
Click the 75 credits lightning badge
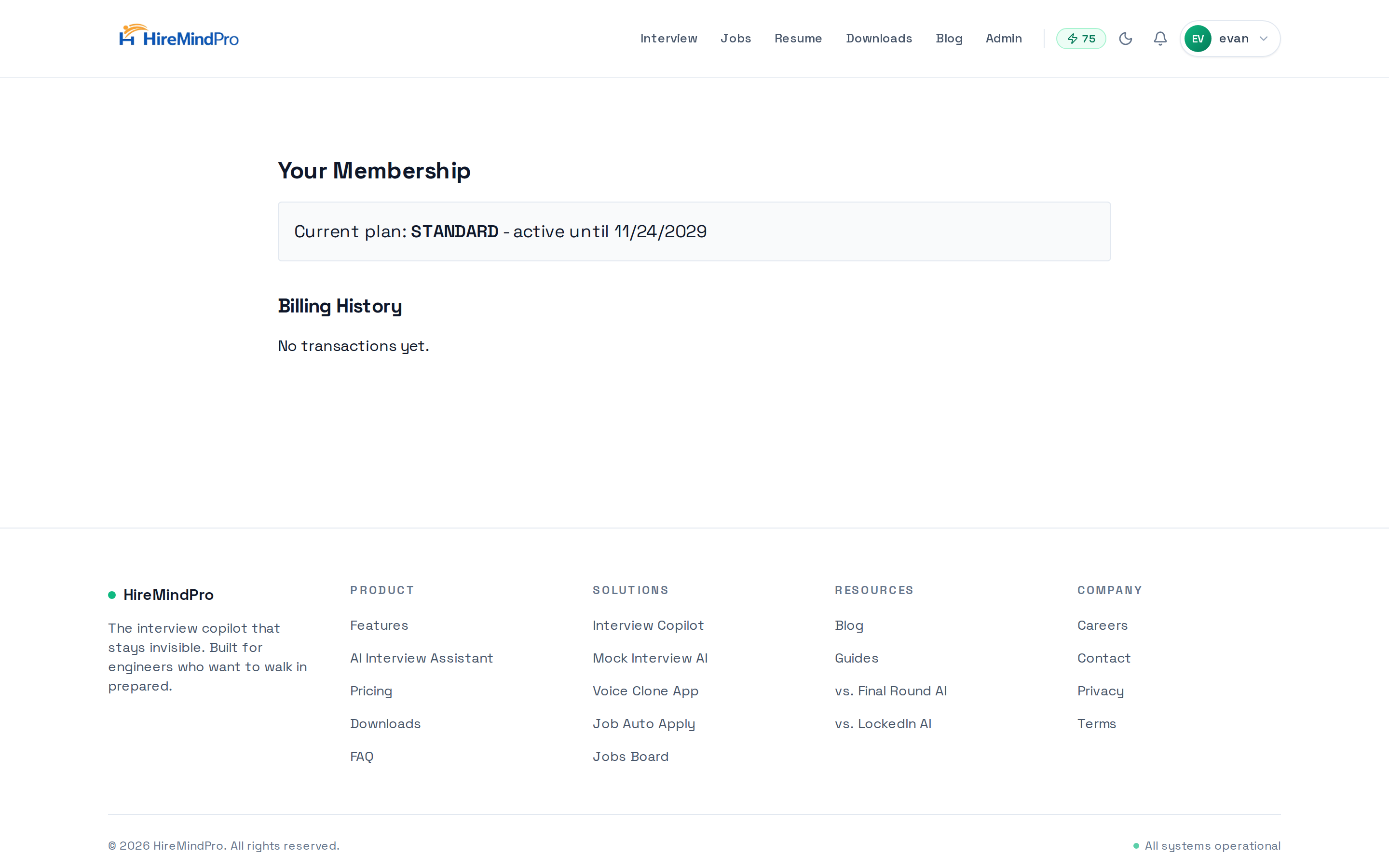pos(1081,39)
